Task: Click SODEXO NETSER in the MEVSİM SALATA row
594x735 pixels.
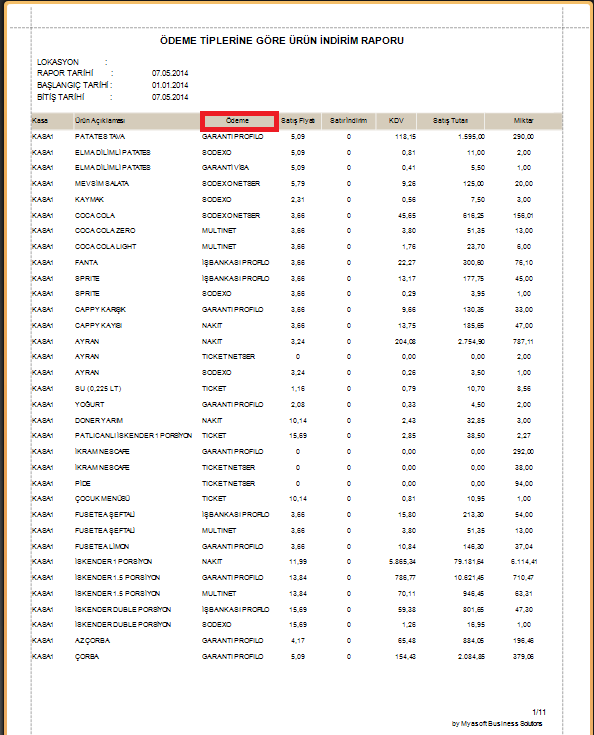Action: (x=231, y=183)
